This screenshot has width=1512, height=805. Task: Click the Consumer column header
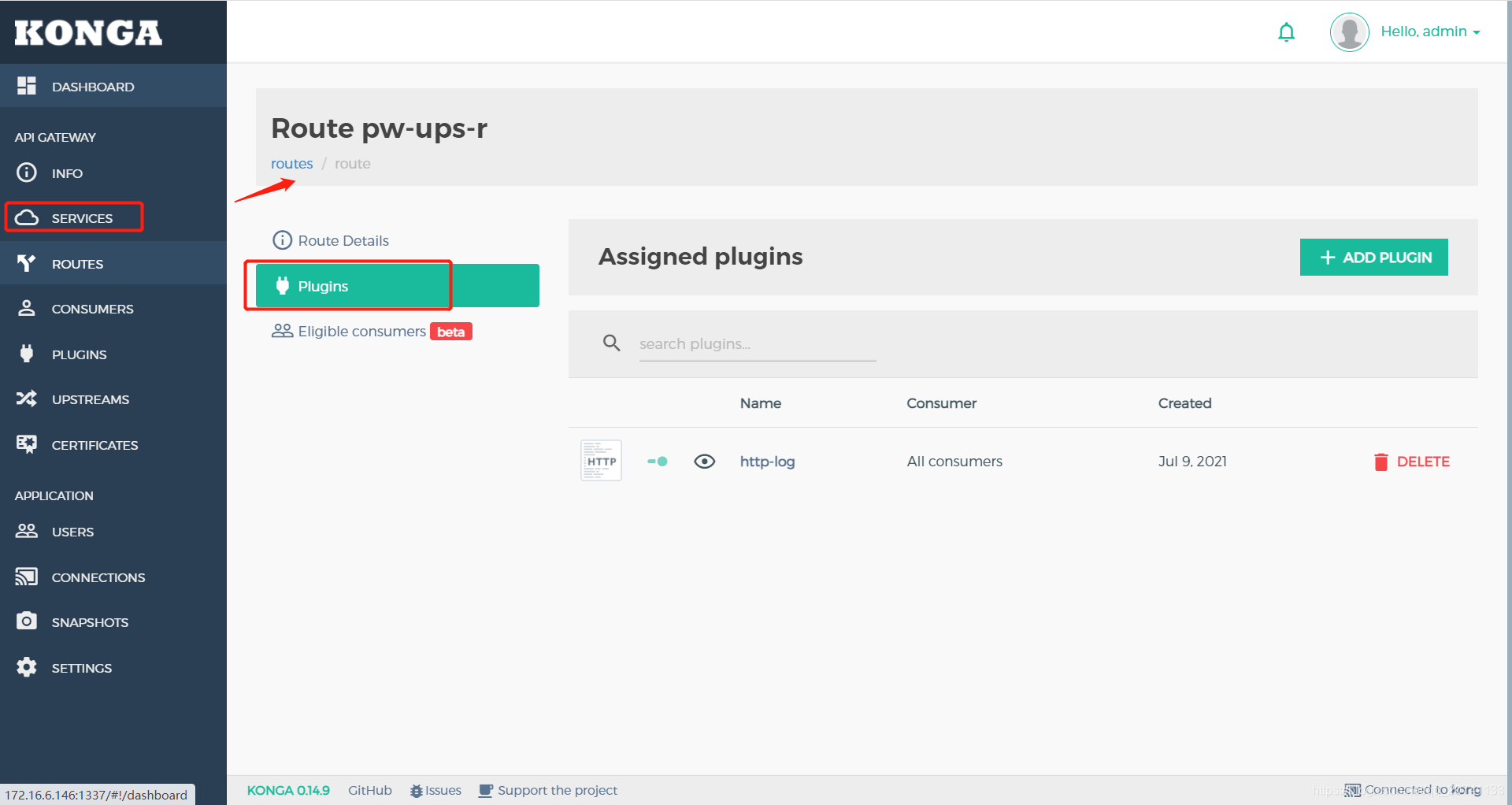(941, 403)
